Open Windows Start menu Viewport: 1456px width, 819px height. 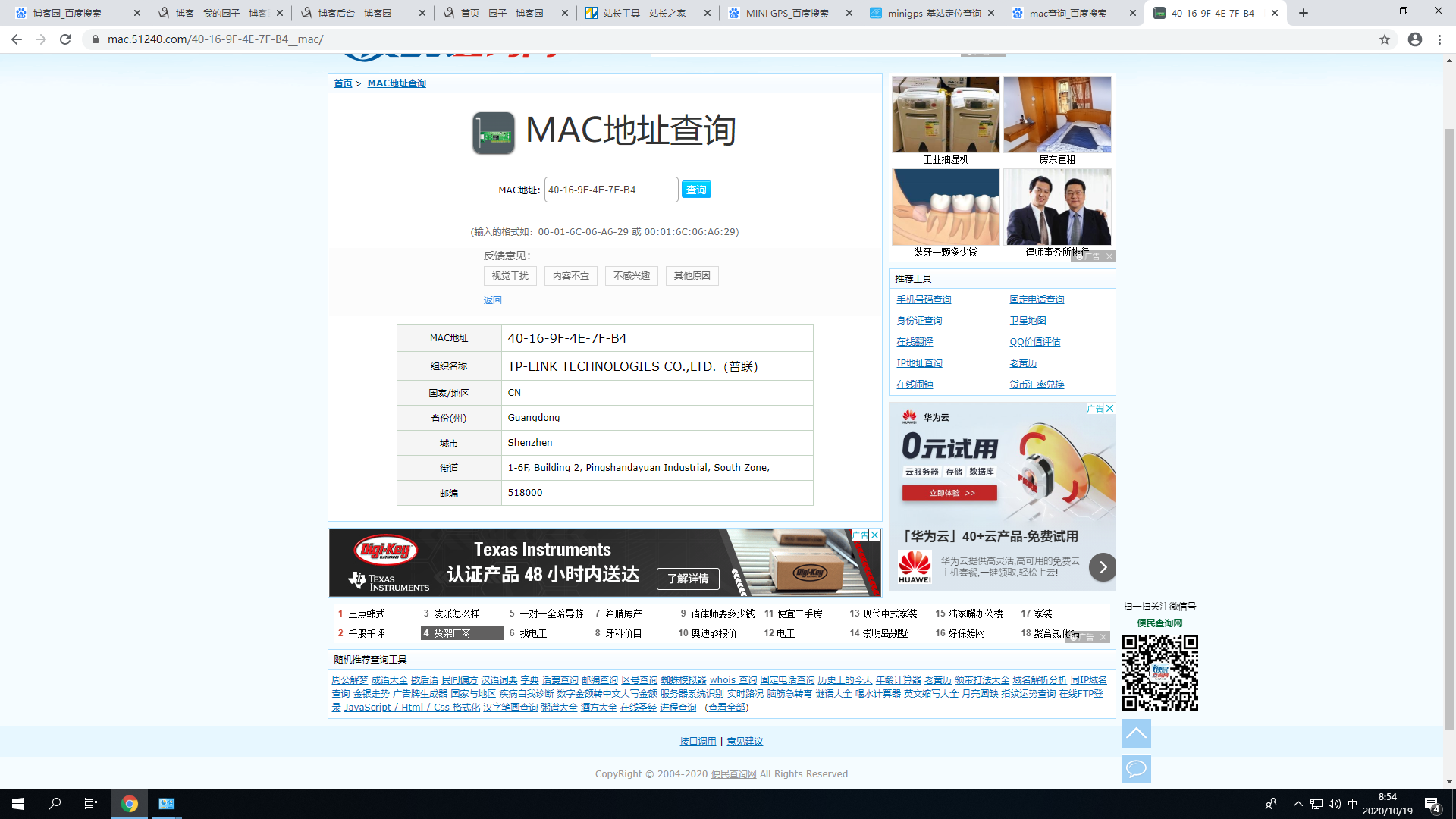18,804
